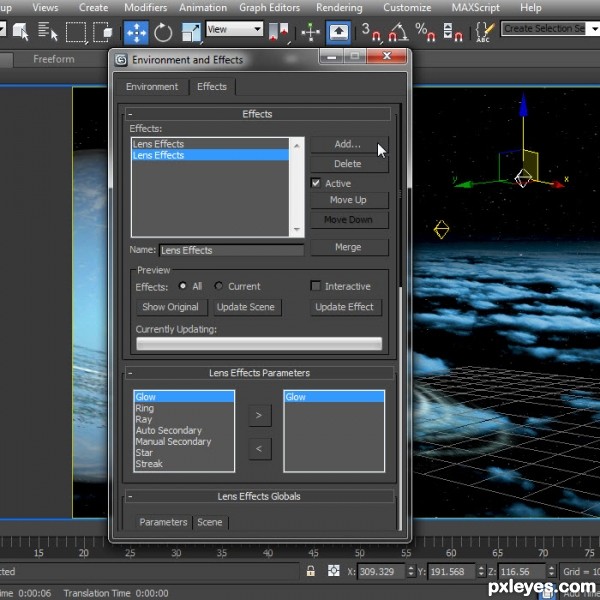Open the Create menu
This screenshot has height=600, width=600.
pyautogui.click(x=93, y=7)
